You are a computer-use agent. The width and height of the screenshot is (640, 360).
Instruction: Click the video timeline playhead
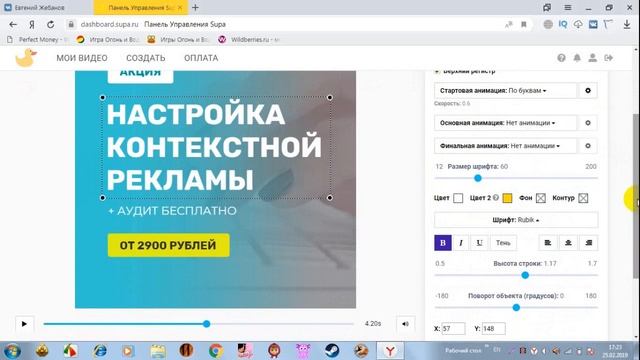click(x=207, y=324)
